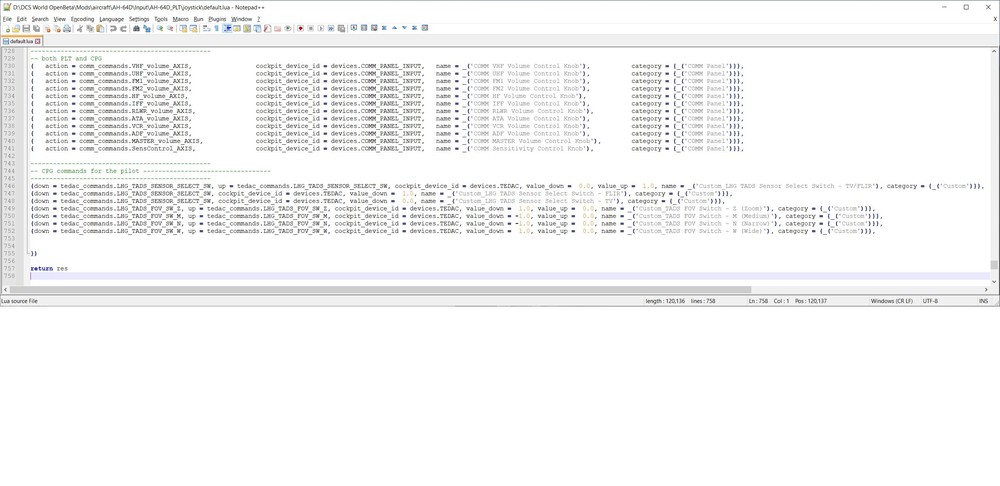Click the Redo toolbar arrow
Image resolution: width=1000 pixels, height=486 pixels.
pos(124,28)
